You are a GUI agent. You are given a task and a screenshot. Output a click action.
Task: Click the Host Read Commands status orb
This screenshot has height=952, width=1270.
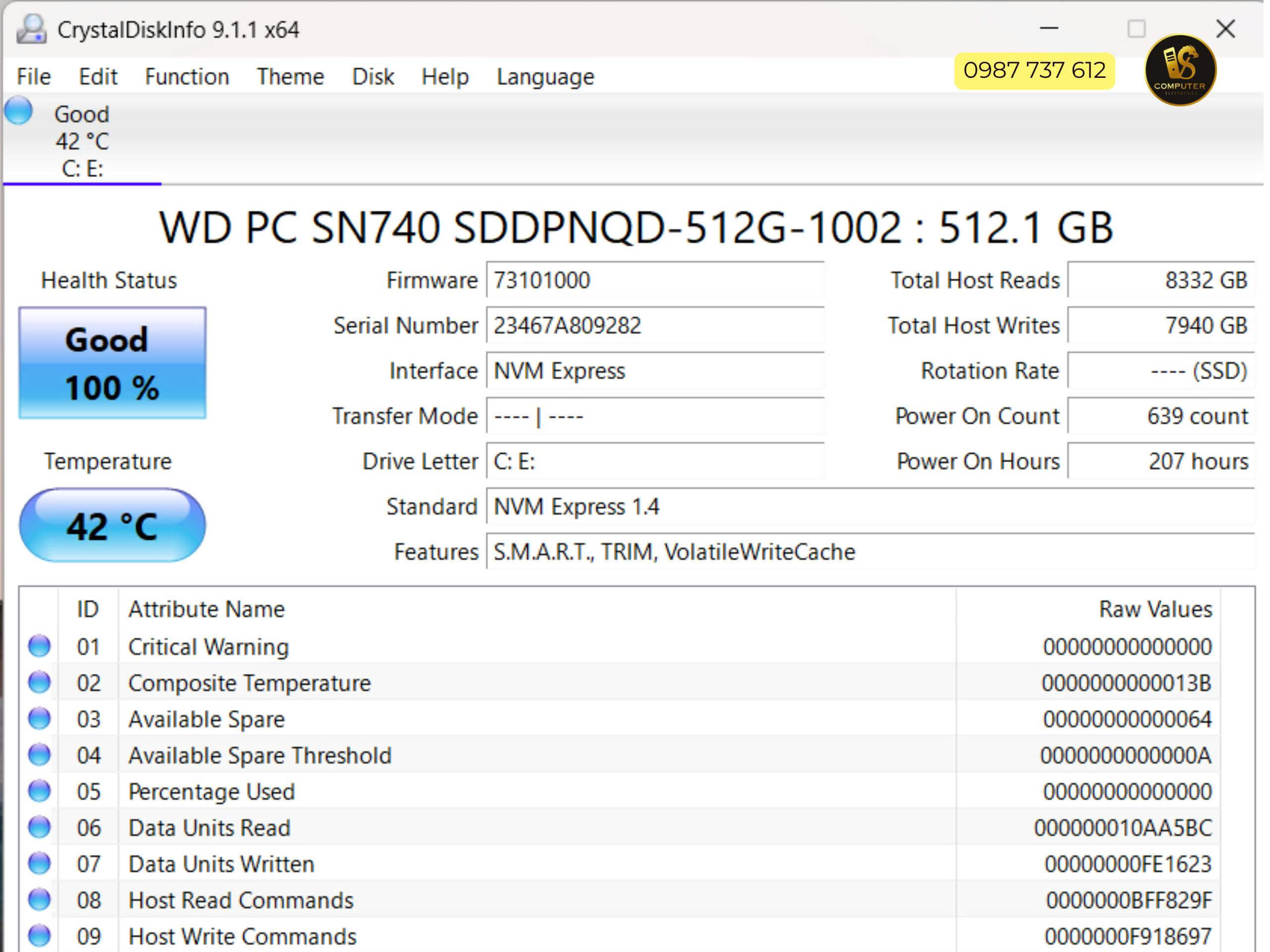click(x=39, y=899)
